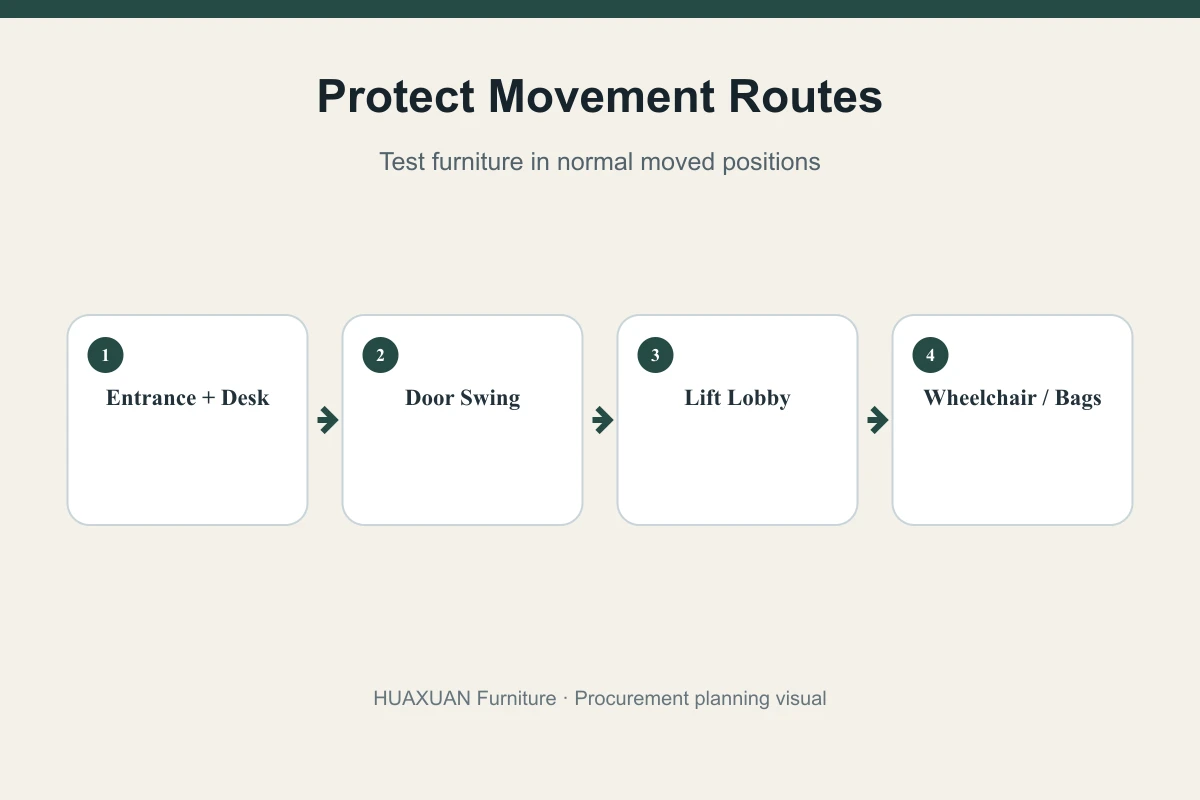This screenshot has height=800, width=1200.
Task: Click the Door Swing label text
Action: 463,398
